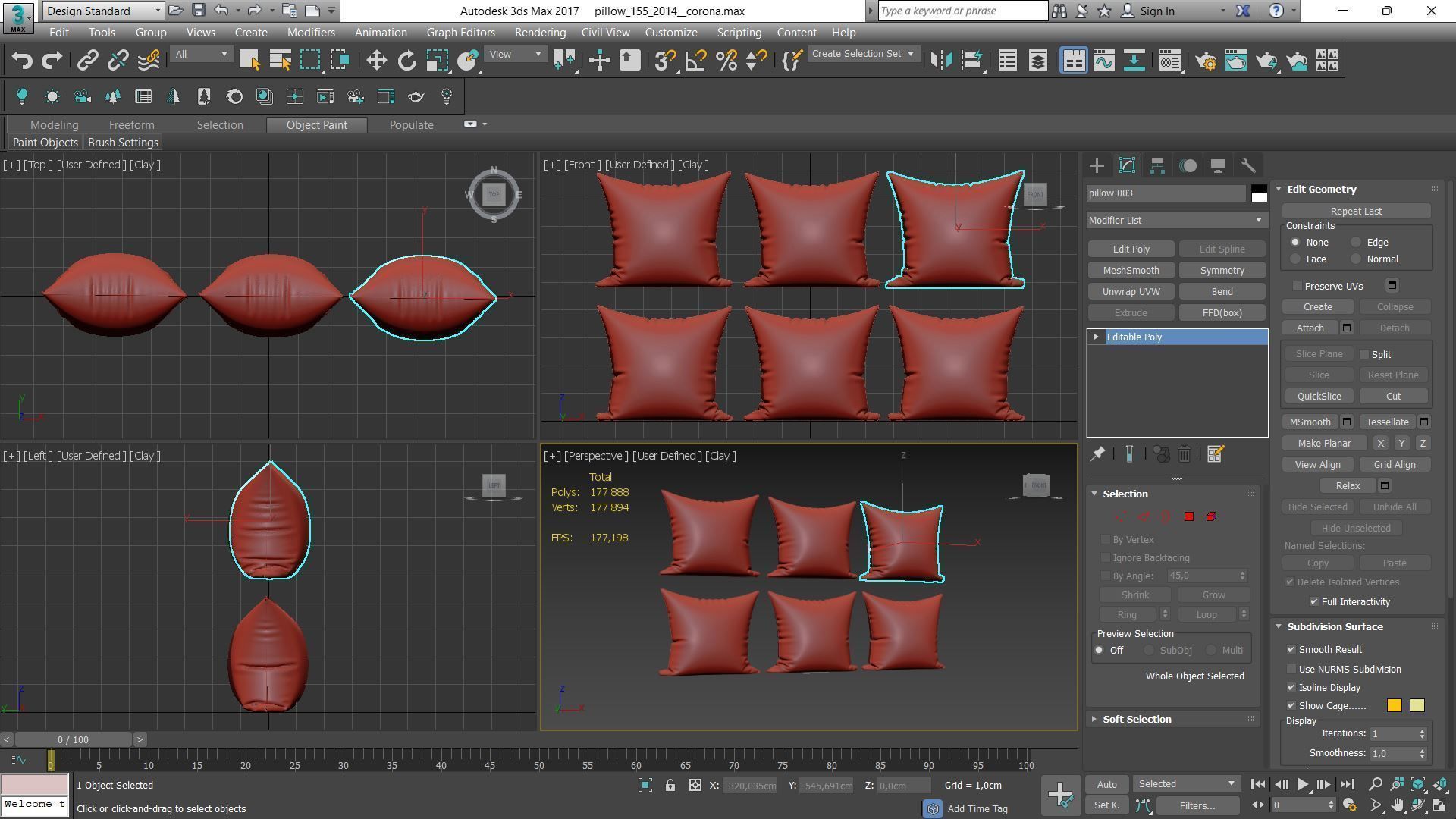
Task: Open Select by Name dialog
Action: pyautogui.click(x=280, y=61)
